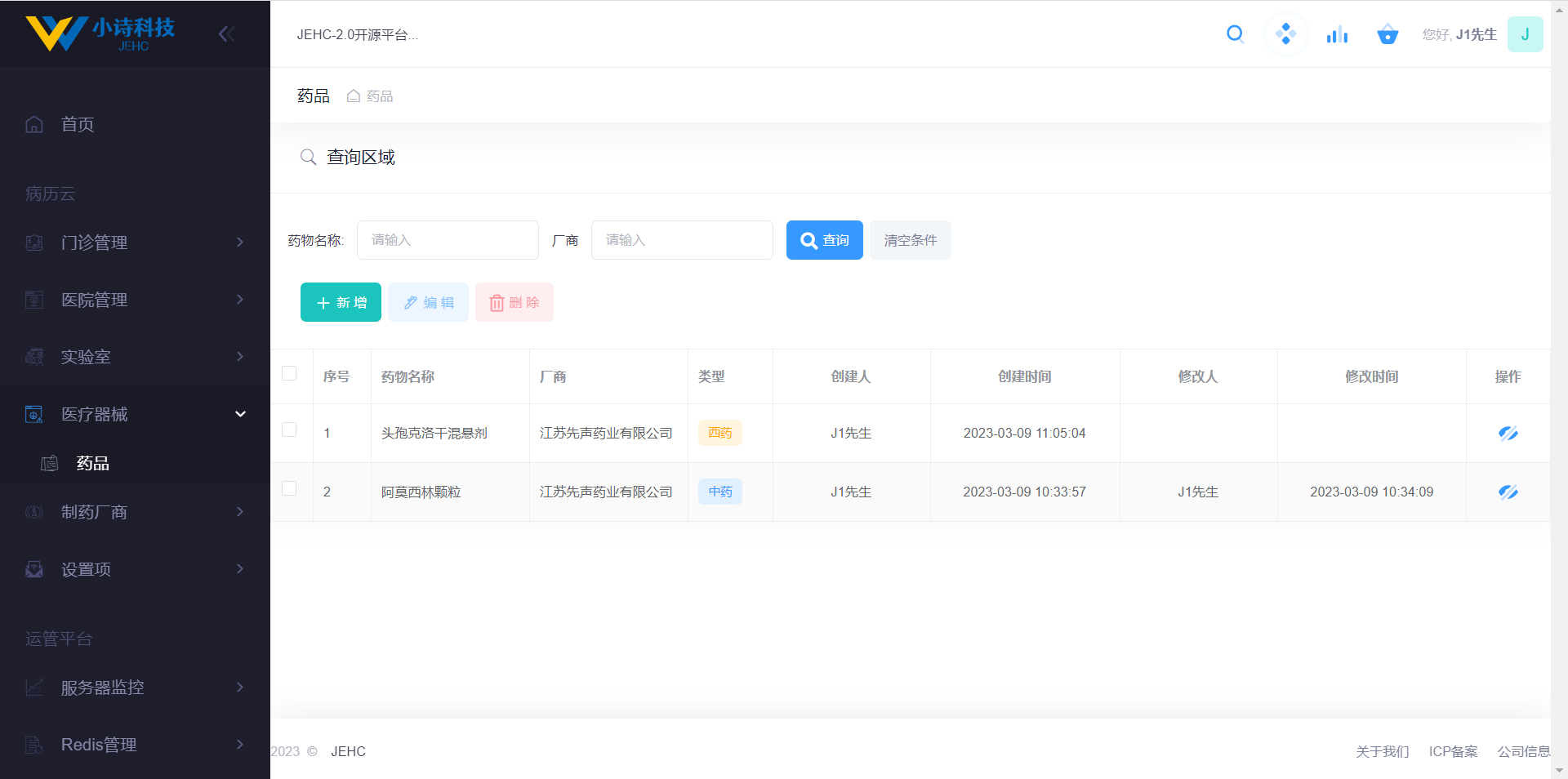This screenshot has width=1568, height=779.
Task: Focus the 厂商 input field
Action: click(682, 240)
